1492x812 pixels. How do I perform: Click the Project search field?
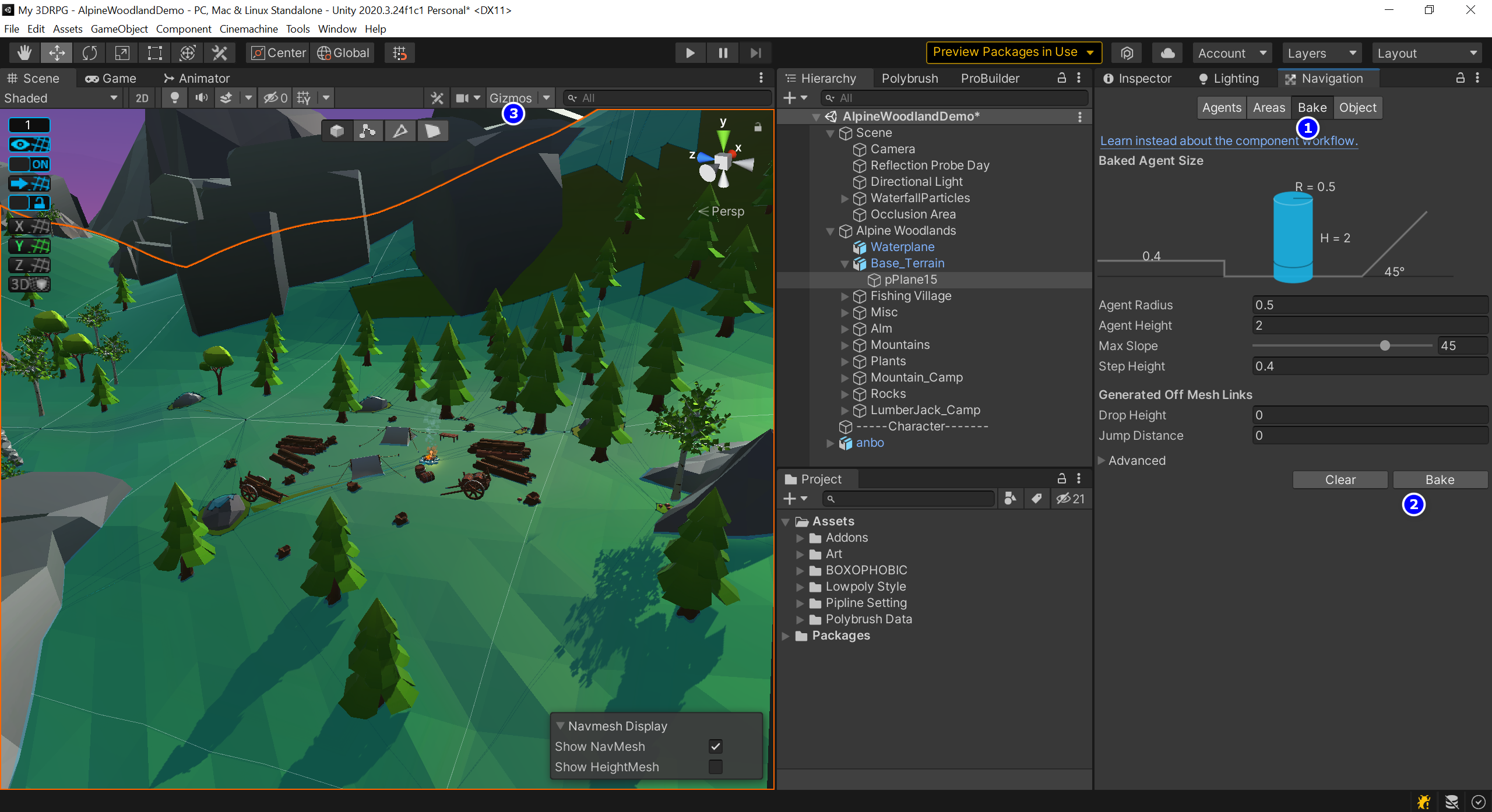coord(909,499)
